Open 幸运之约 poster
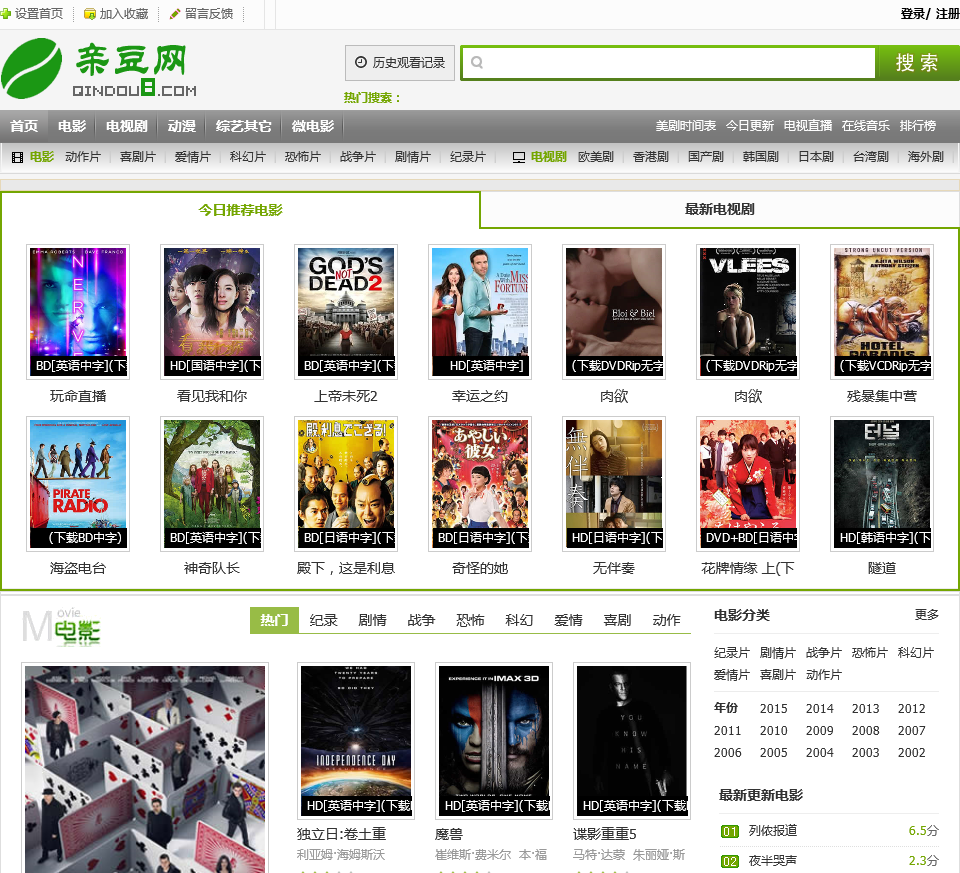Screen dimensions: 960x873 [x=480, y=312]
